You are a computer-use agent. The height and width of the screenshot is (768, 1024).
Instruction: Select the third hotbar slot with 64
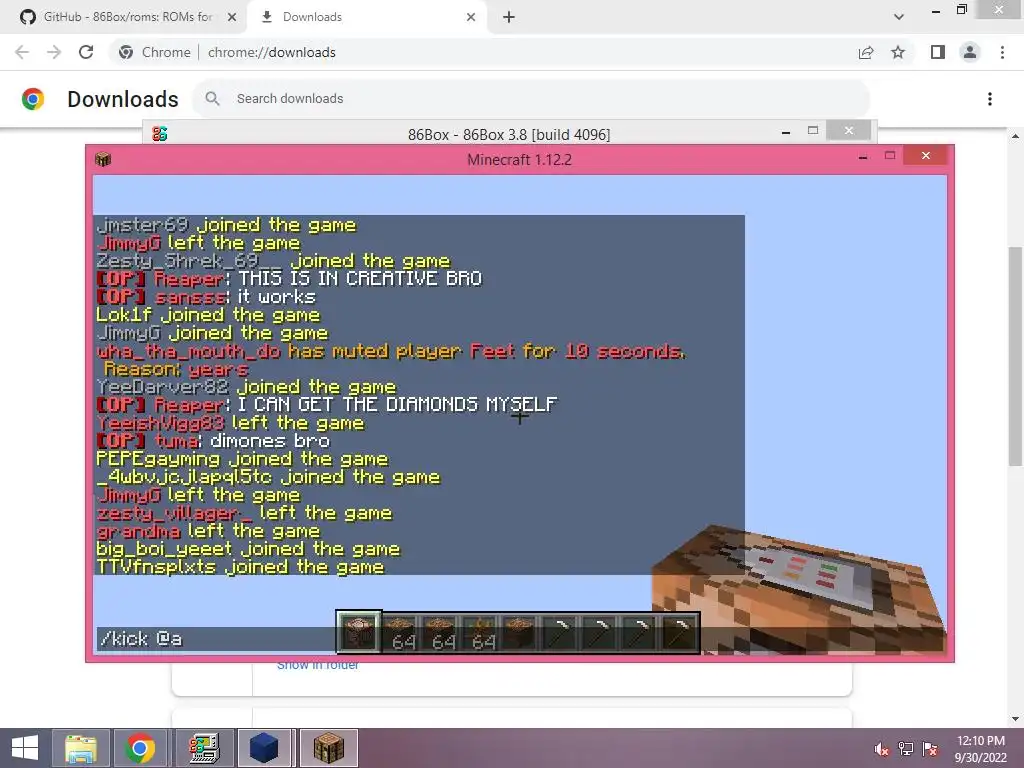(440, 632)
